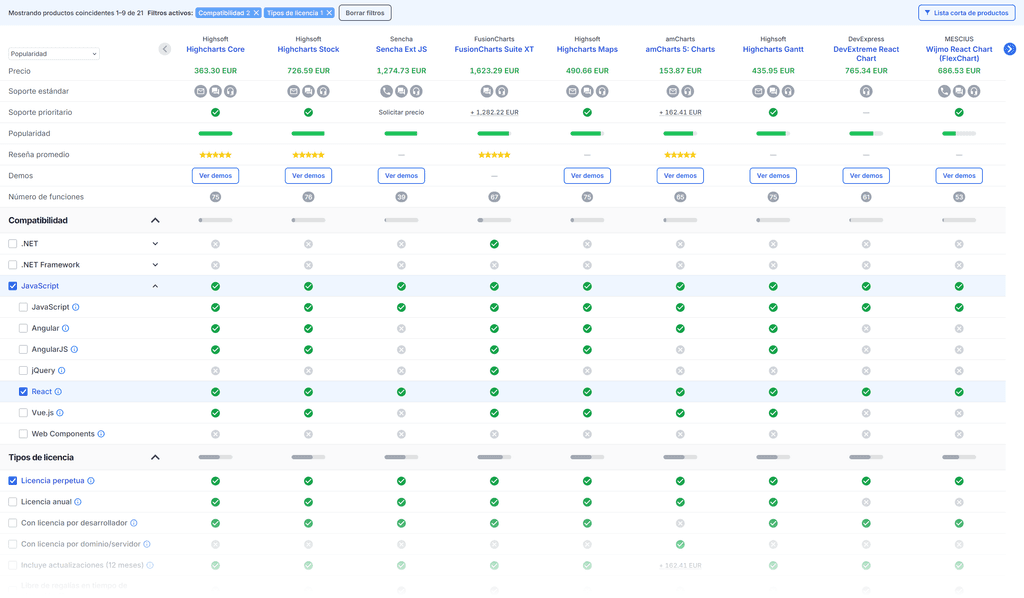Click Ver demos for Sencha Ext JS
1024x598 pixels.
click(401, 176)
